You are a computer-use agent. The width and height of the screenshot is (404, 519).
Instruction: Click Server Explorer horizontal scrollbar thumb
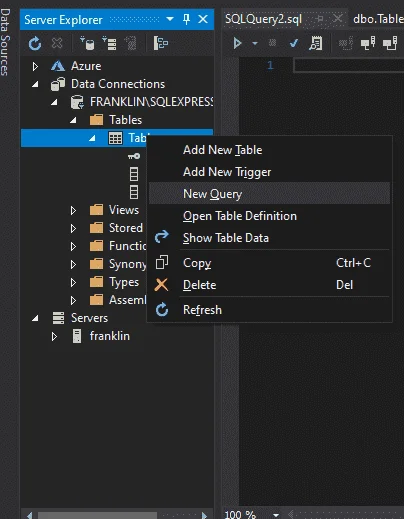(x=97, y=516)
